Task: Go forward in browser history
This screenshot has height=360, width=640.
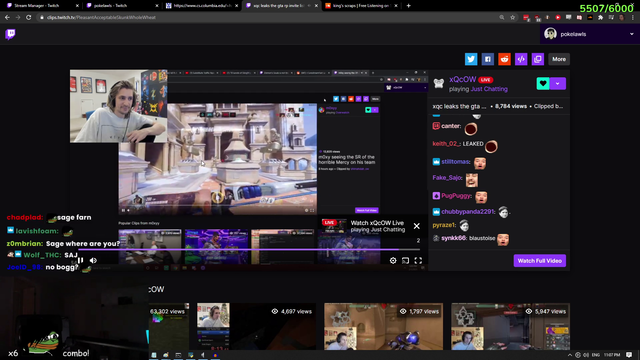Action: click(18, 18)
